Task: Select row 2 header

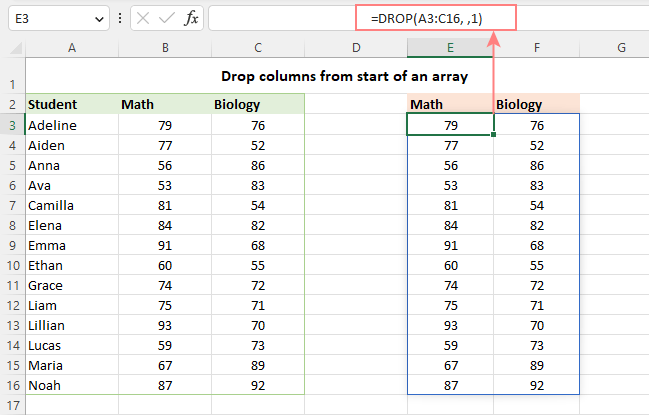Action: click(12, 104)
